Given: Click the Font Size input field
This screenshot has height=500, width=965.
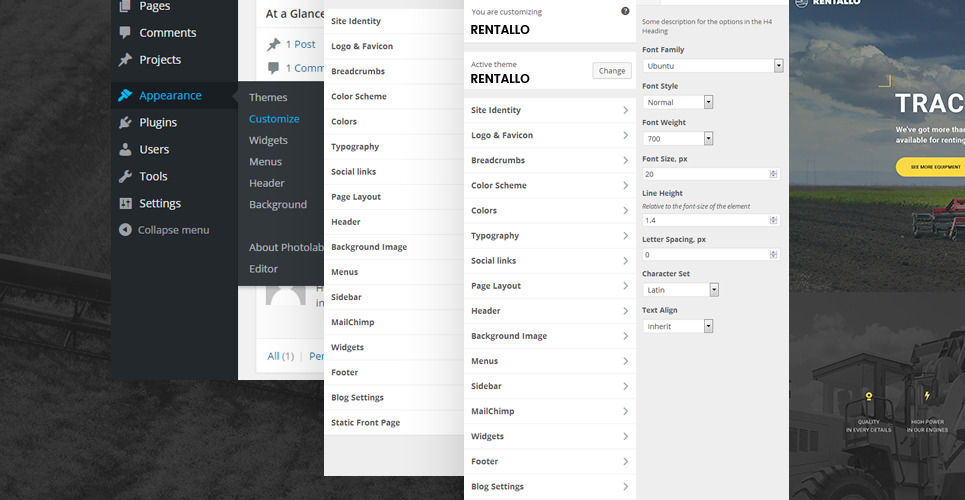Looking at the screenshot, I should [705, 174].
